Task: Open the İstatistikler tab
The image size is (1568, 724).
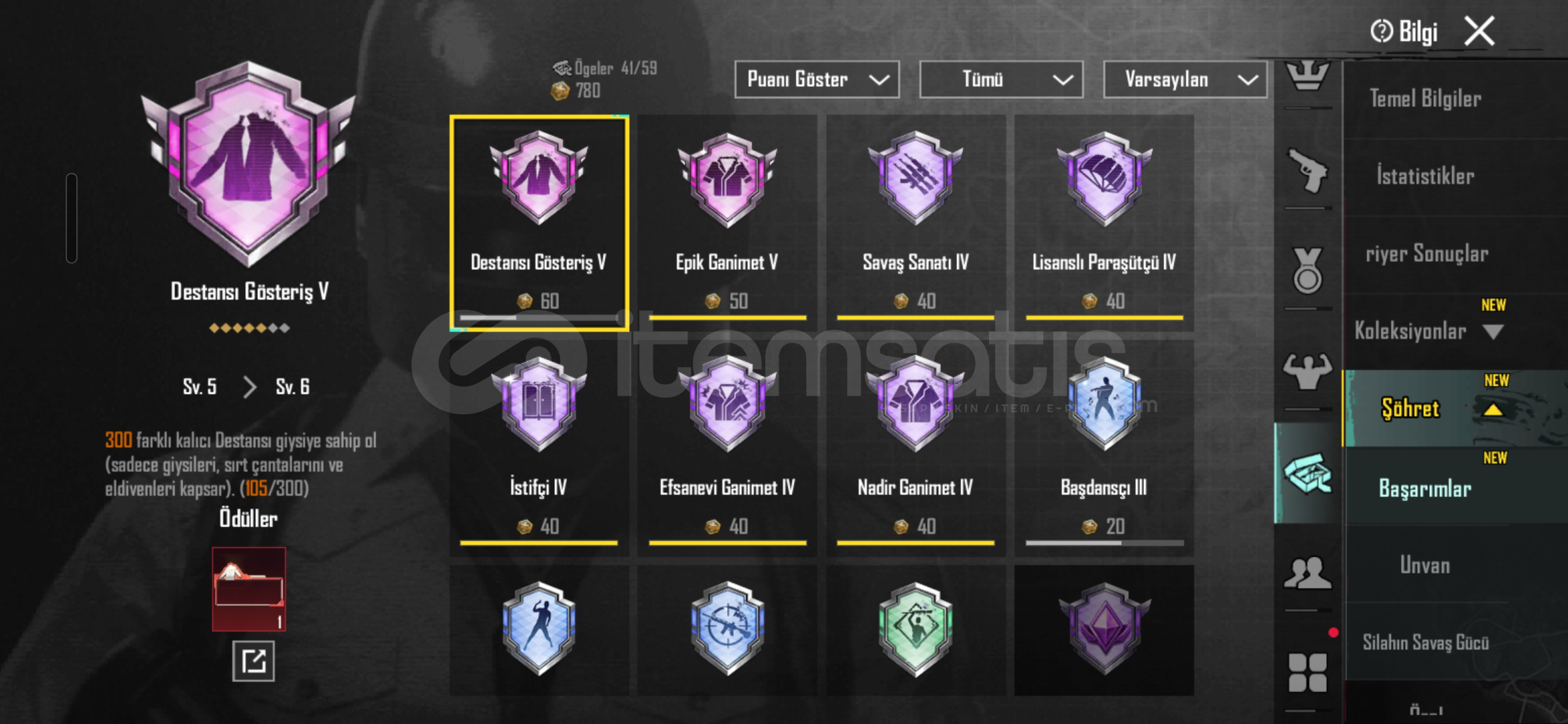Action: pyautogui.click(x=1425, y=176)
